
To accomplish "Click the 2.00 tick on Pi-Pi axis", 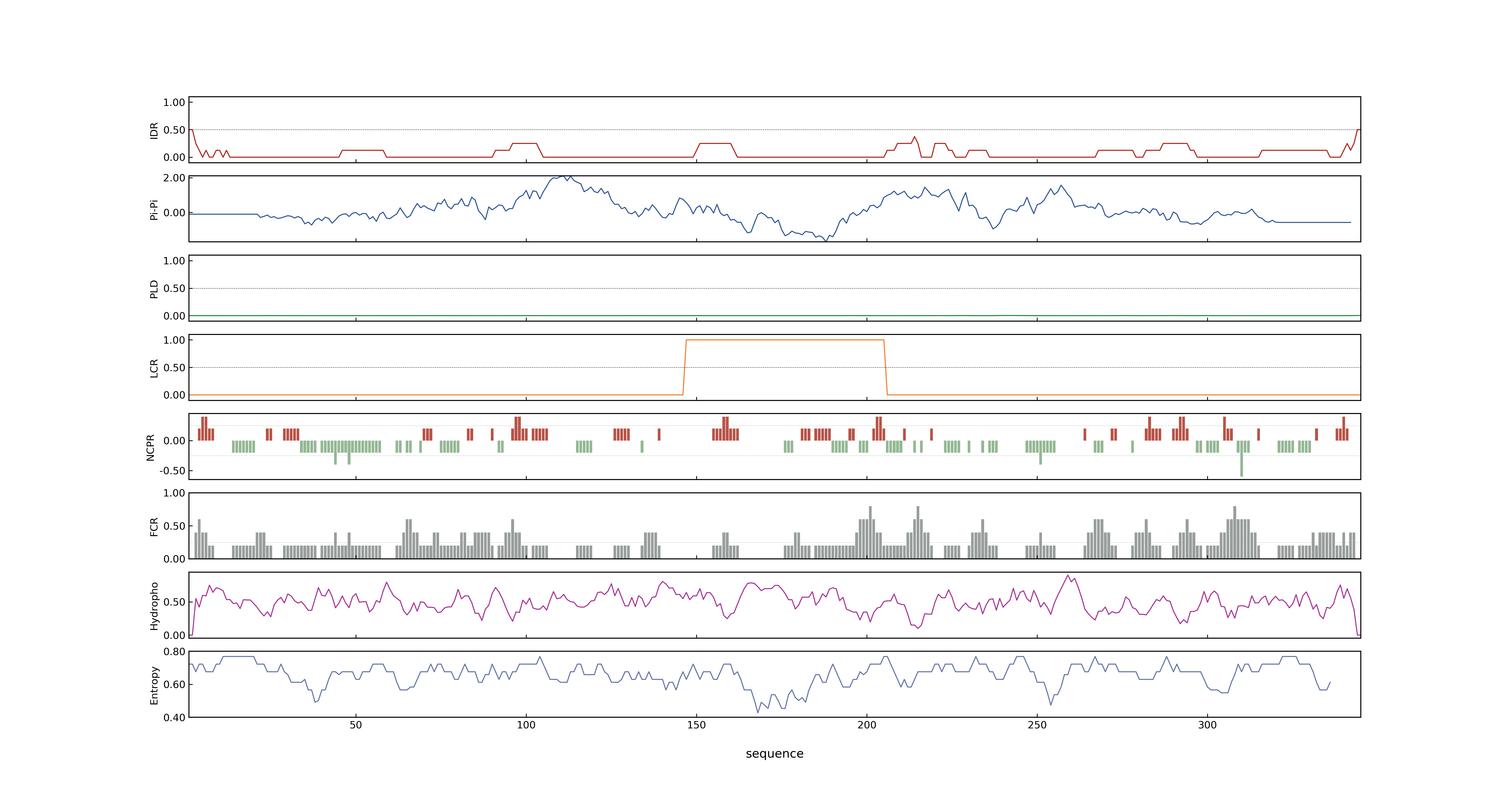I will 174,178.
